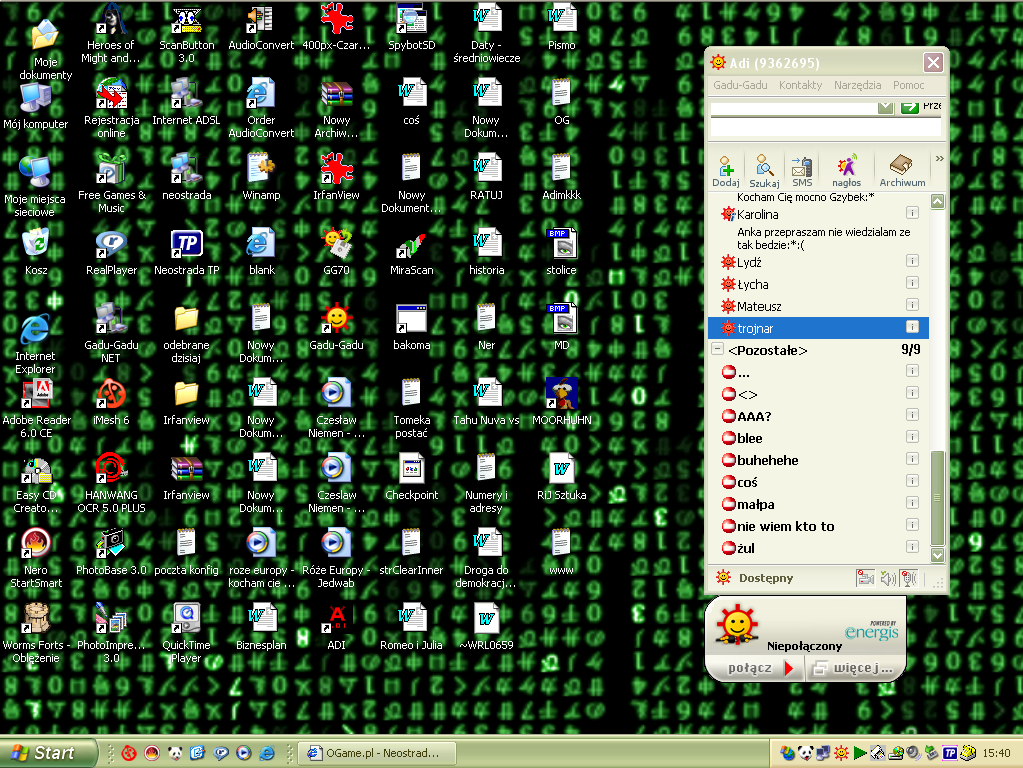Open the Szukaj search tool
Image resolution: width=1023 pixels, height=768 pixels.
click(x=763, y=168)
